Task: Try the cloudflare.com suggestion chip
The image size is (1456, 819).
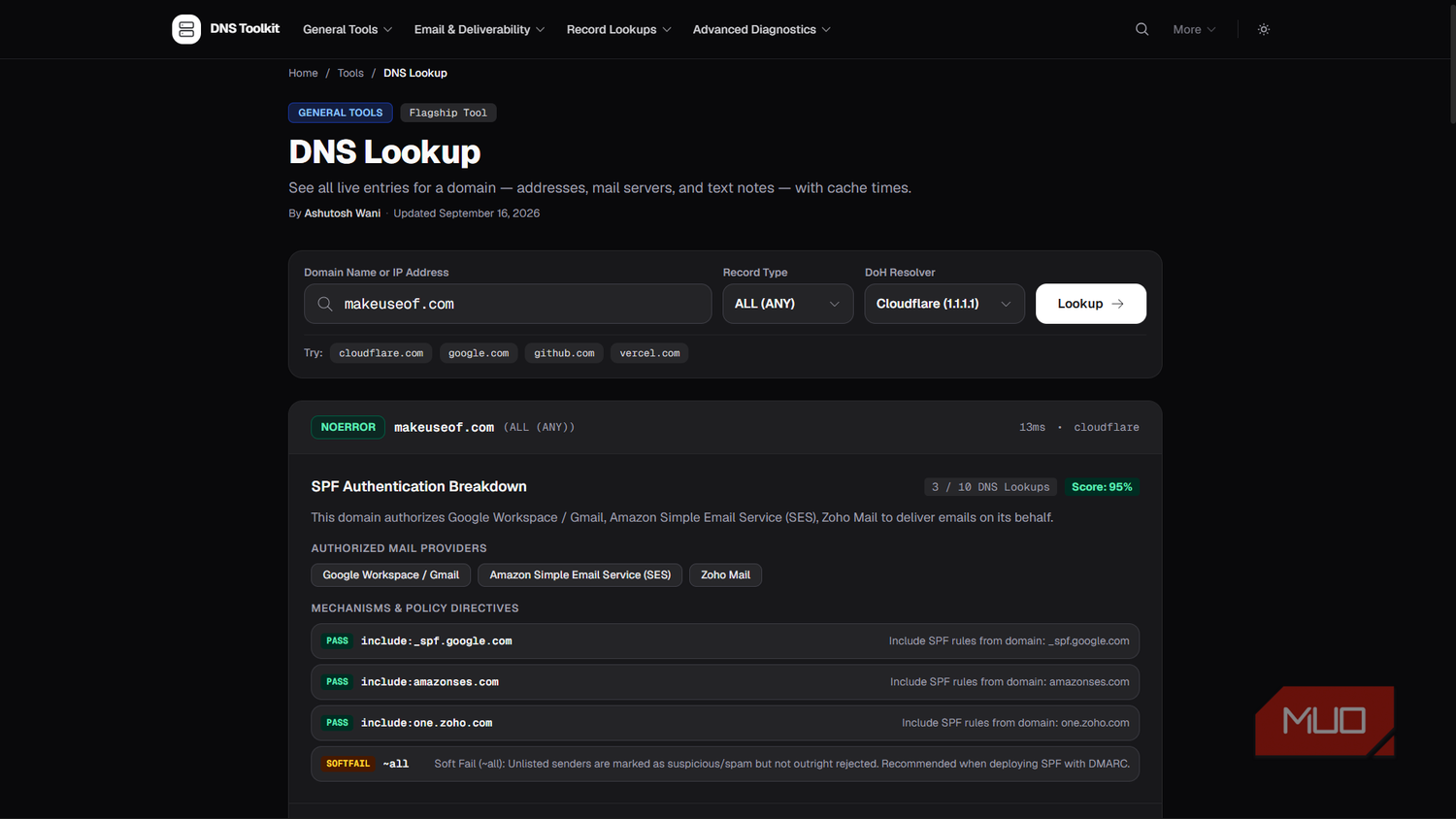Action: click(381, 353)
